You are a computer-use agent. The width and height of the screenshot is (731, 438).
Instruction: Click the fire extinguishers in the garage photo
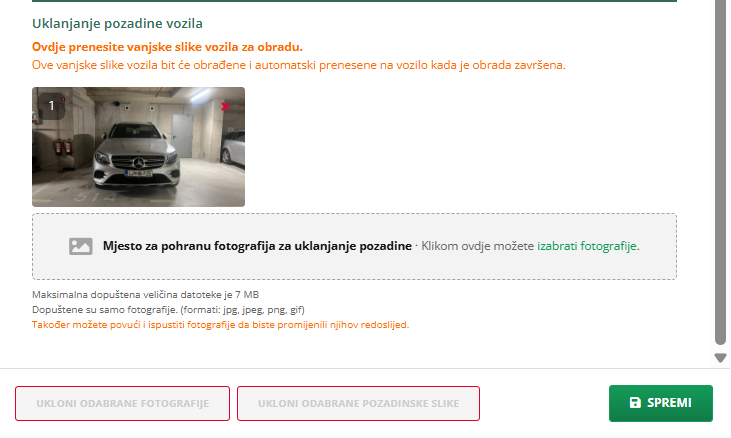click(x=63, y=146)
